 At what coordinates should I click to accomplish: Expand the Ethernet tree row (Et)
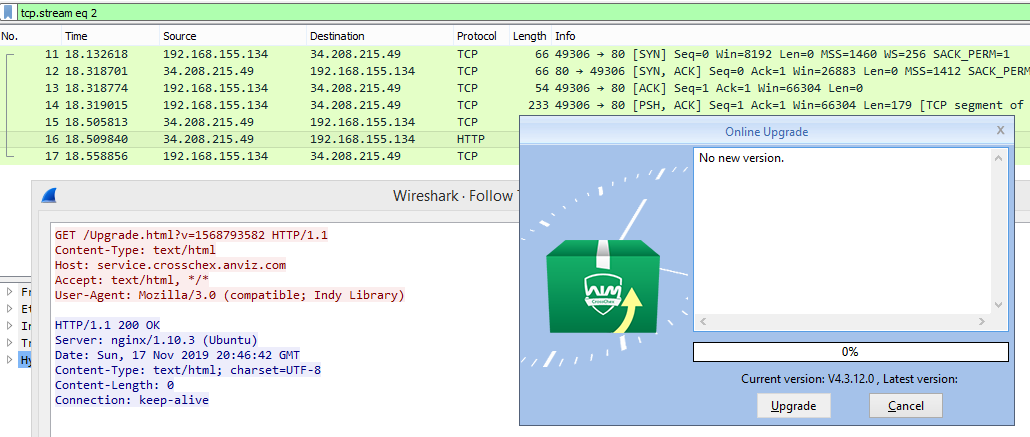click(9, 308)
